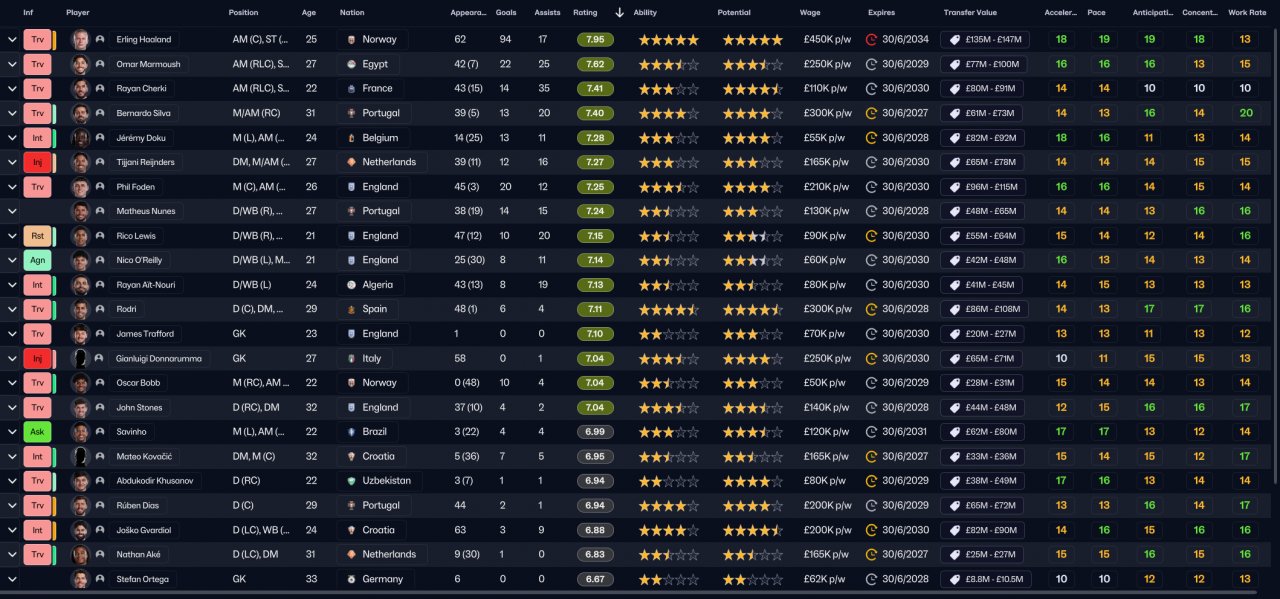Sort by the Age column header

click(309, 13)
